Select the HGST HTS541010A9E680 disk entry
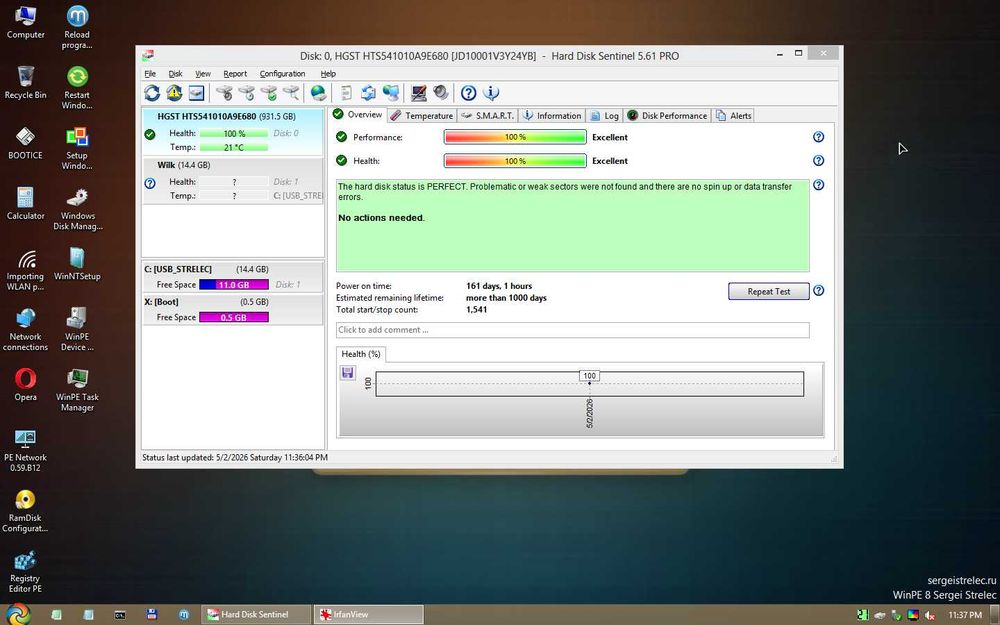Viewport: 1000px width, 625px height. coord(233,132)
